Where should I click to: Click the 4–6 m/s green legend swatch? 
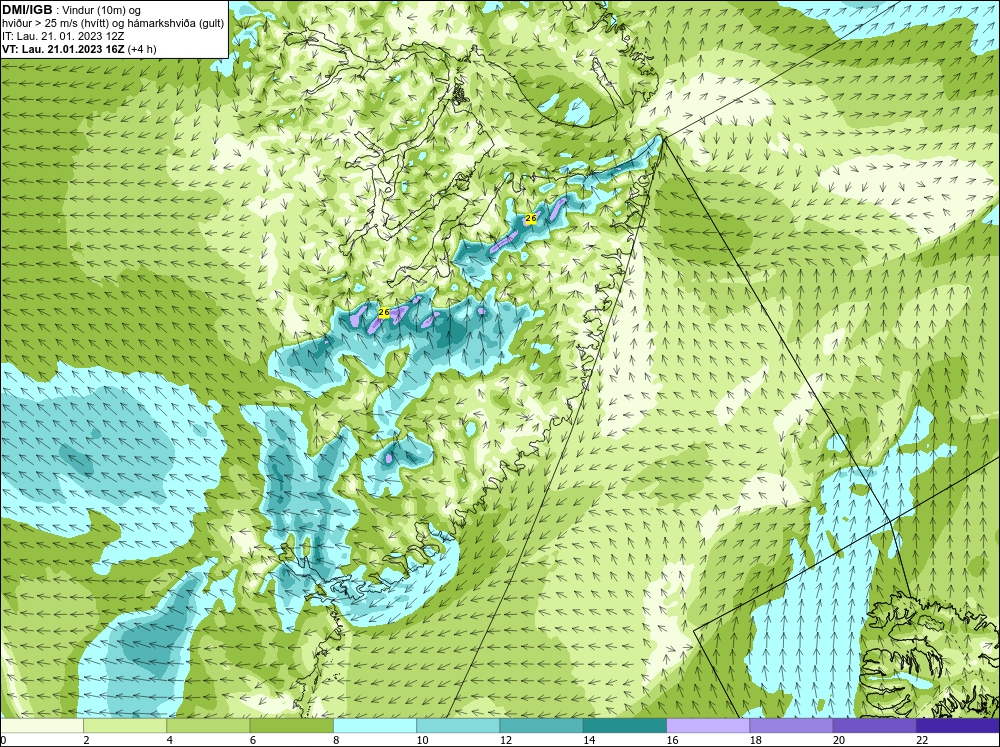coord(208,726)
